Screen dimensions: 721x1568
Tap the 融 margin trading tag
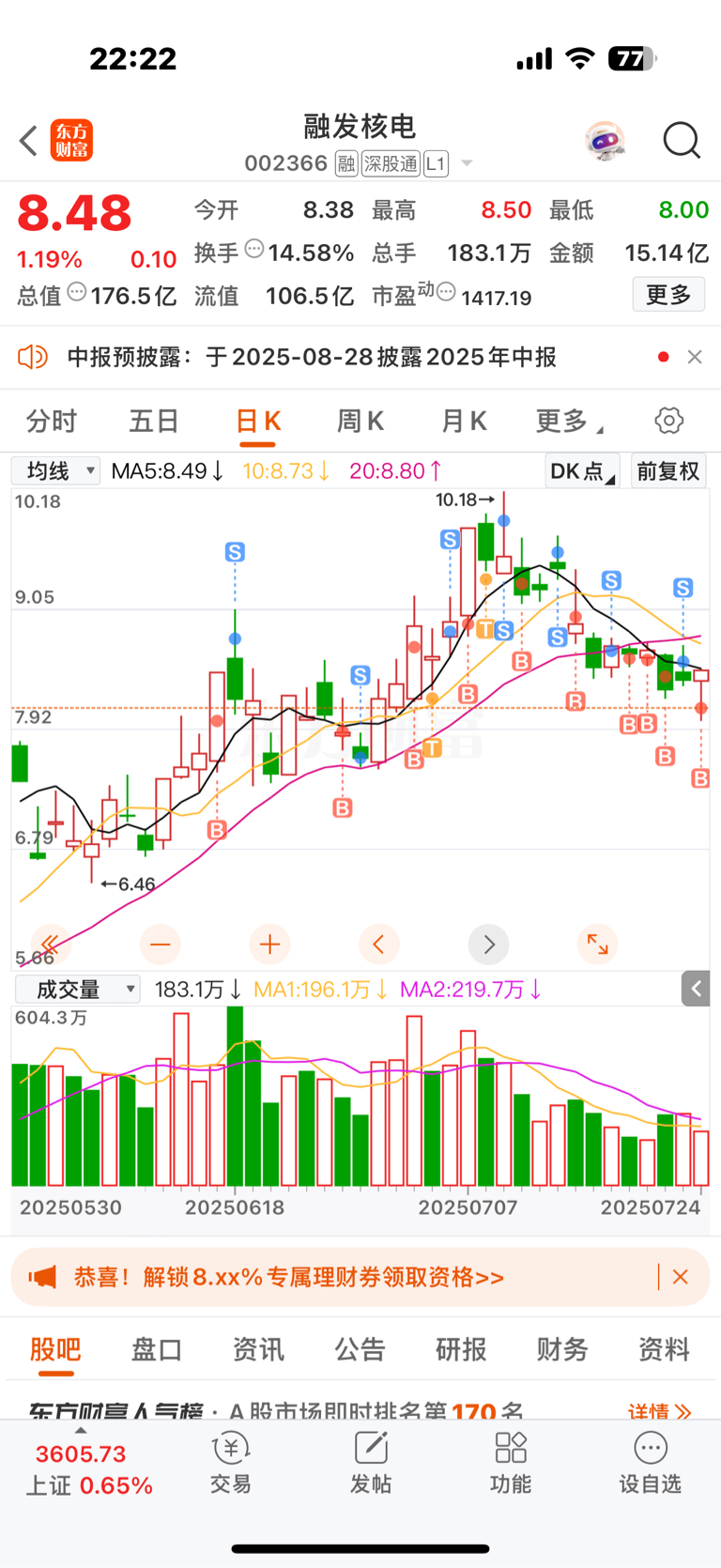point(346,164)
